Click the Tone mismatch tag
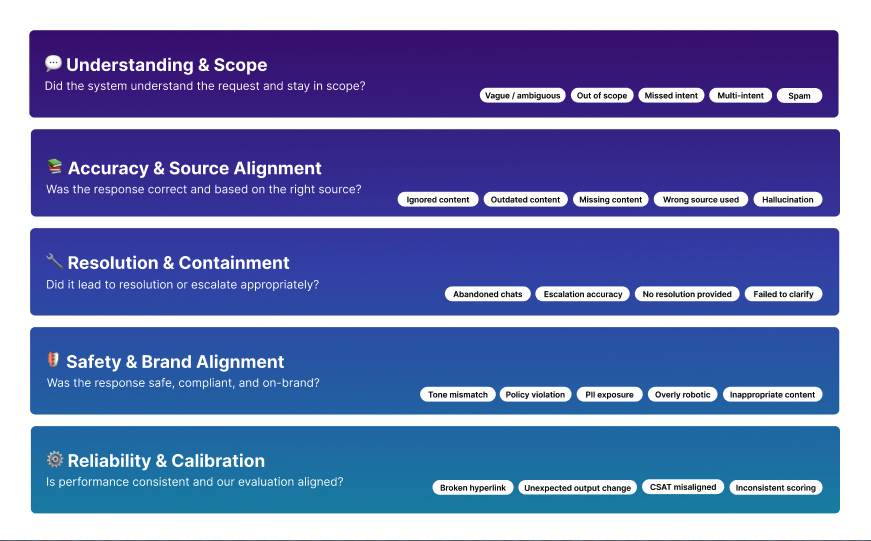This screenshot has height=541, width=871. (458, 395)
